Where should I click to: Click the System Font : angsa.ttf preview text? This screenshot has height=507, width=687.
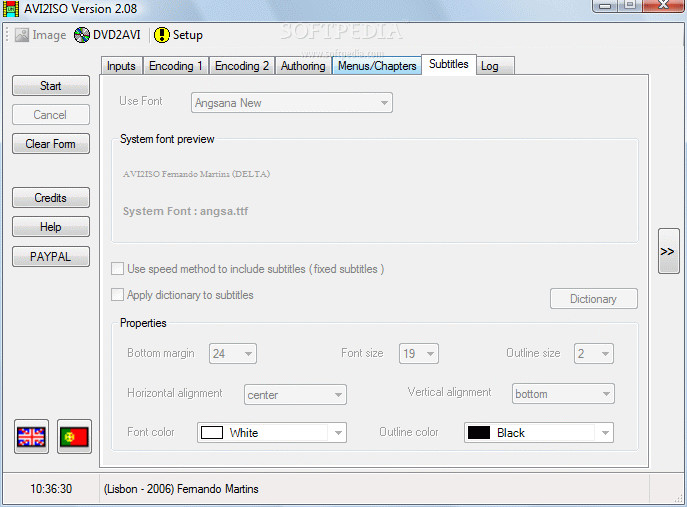(x=185, y=211)
